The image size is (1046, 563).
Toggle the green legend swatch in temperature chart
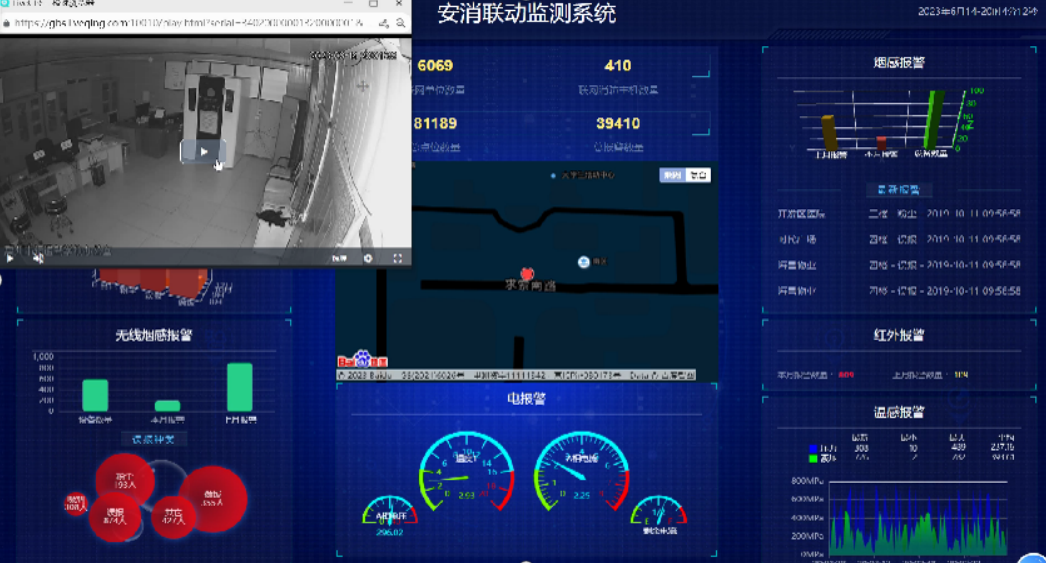pyautogui.click(x=812, y=459)
